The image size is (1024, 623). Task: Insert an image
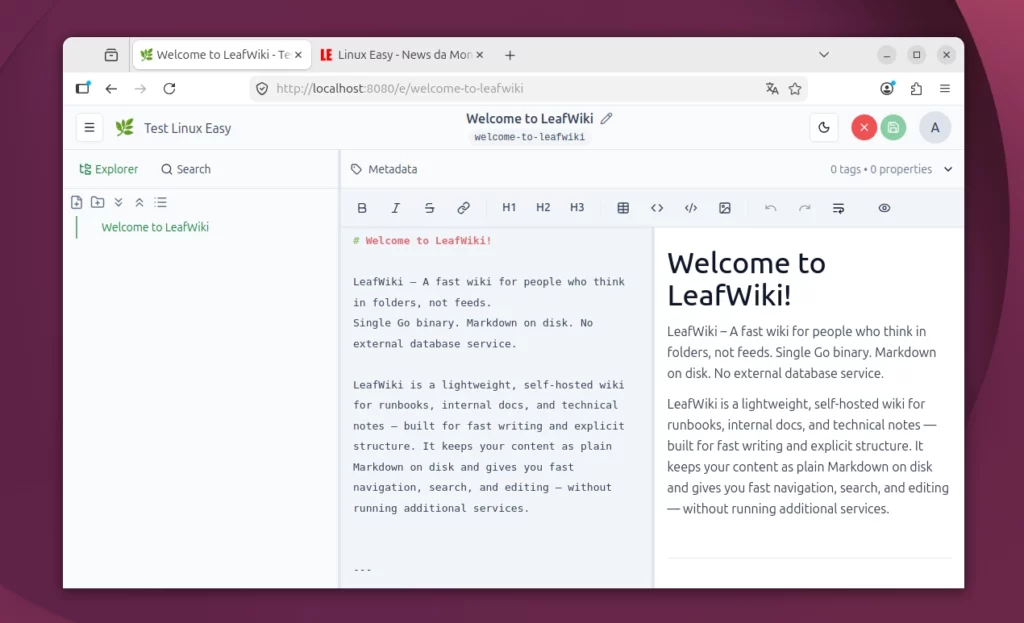[725, 208]
